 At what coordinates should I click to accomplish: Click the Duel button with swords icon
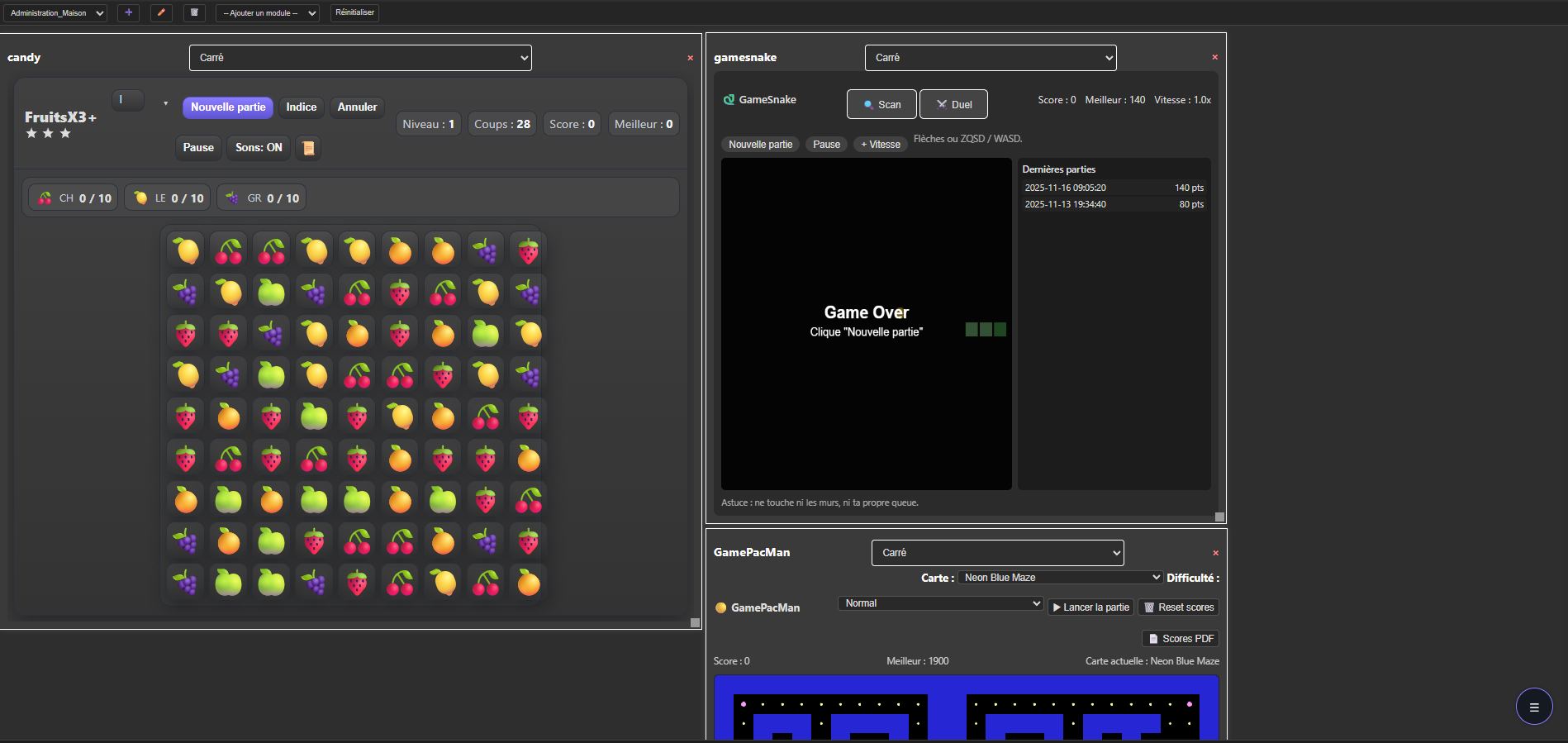coord(953,104)
